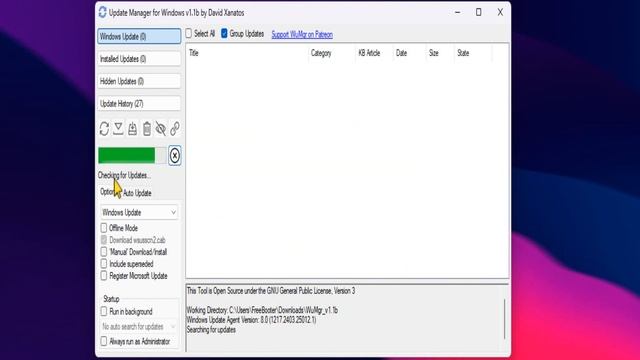Click the GNU General Public License log line
The width and height of the screenshot is (640, 360).
tap(271, 291)
